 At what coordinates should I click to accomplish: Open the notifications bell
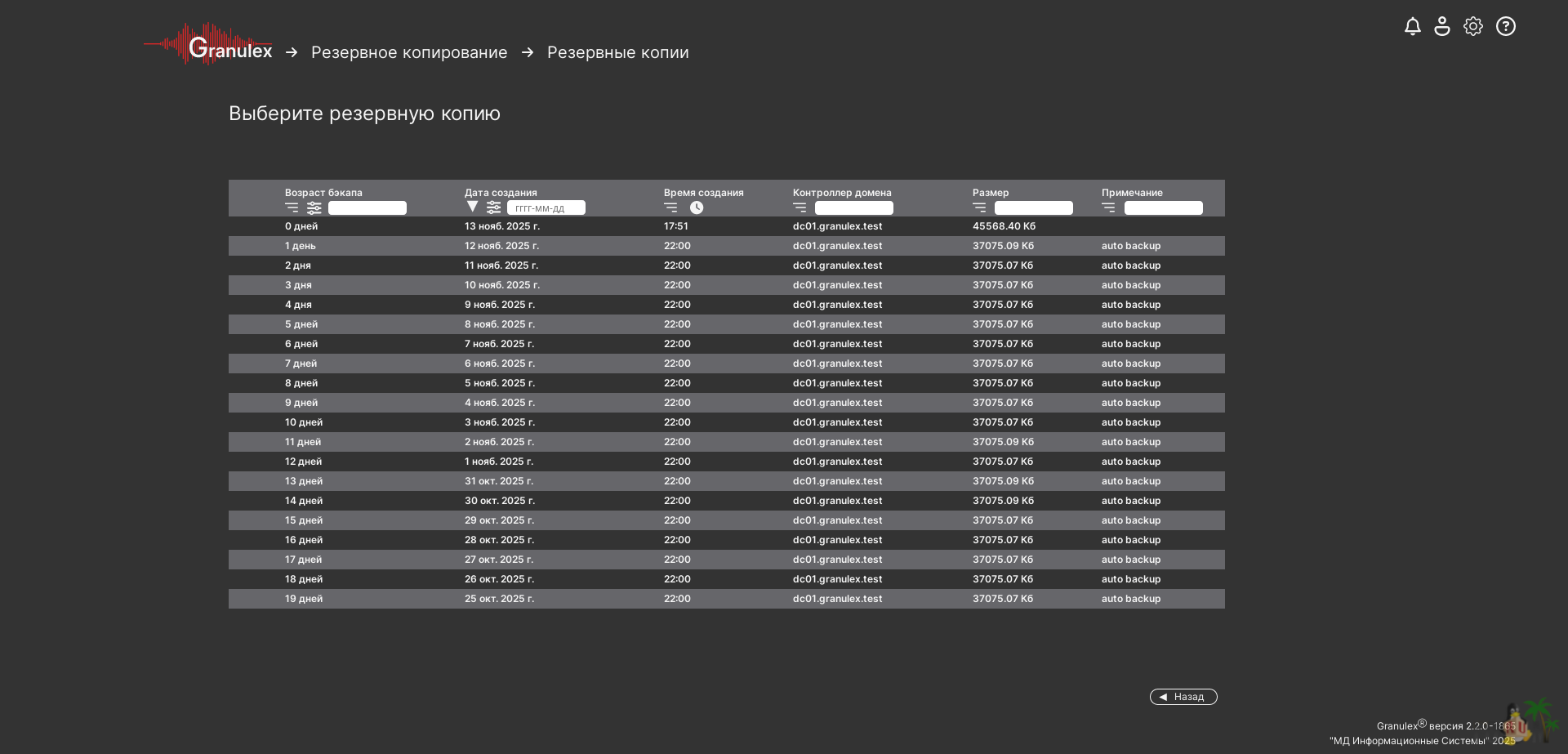tap(1412, 27)
